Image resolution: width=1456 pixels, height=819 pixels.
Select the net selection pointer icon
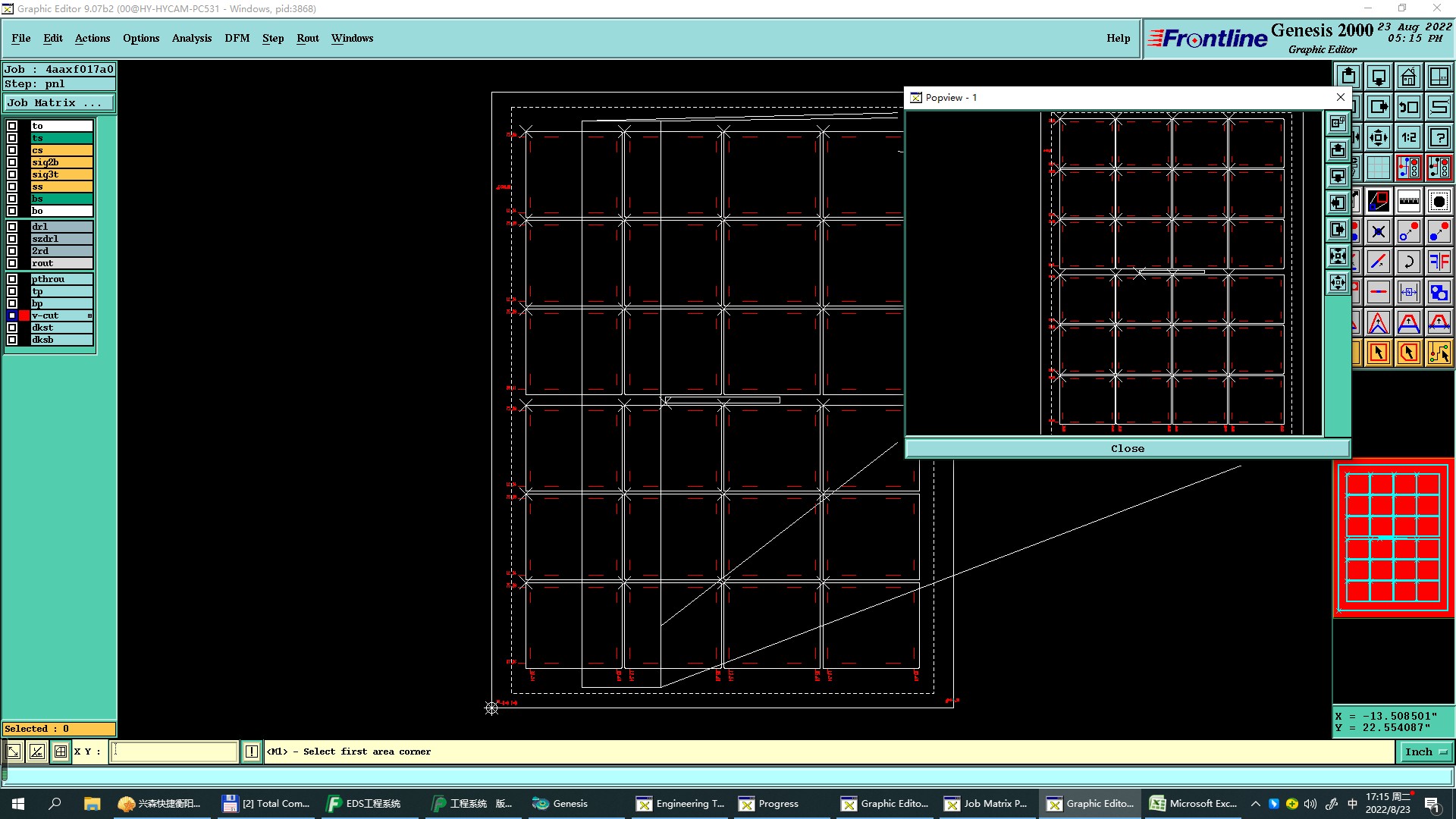pyautogui.click(x=1439, y=353)
